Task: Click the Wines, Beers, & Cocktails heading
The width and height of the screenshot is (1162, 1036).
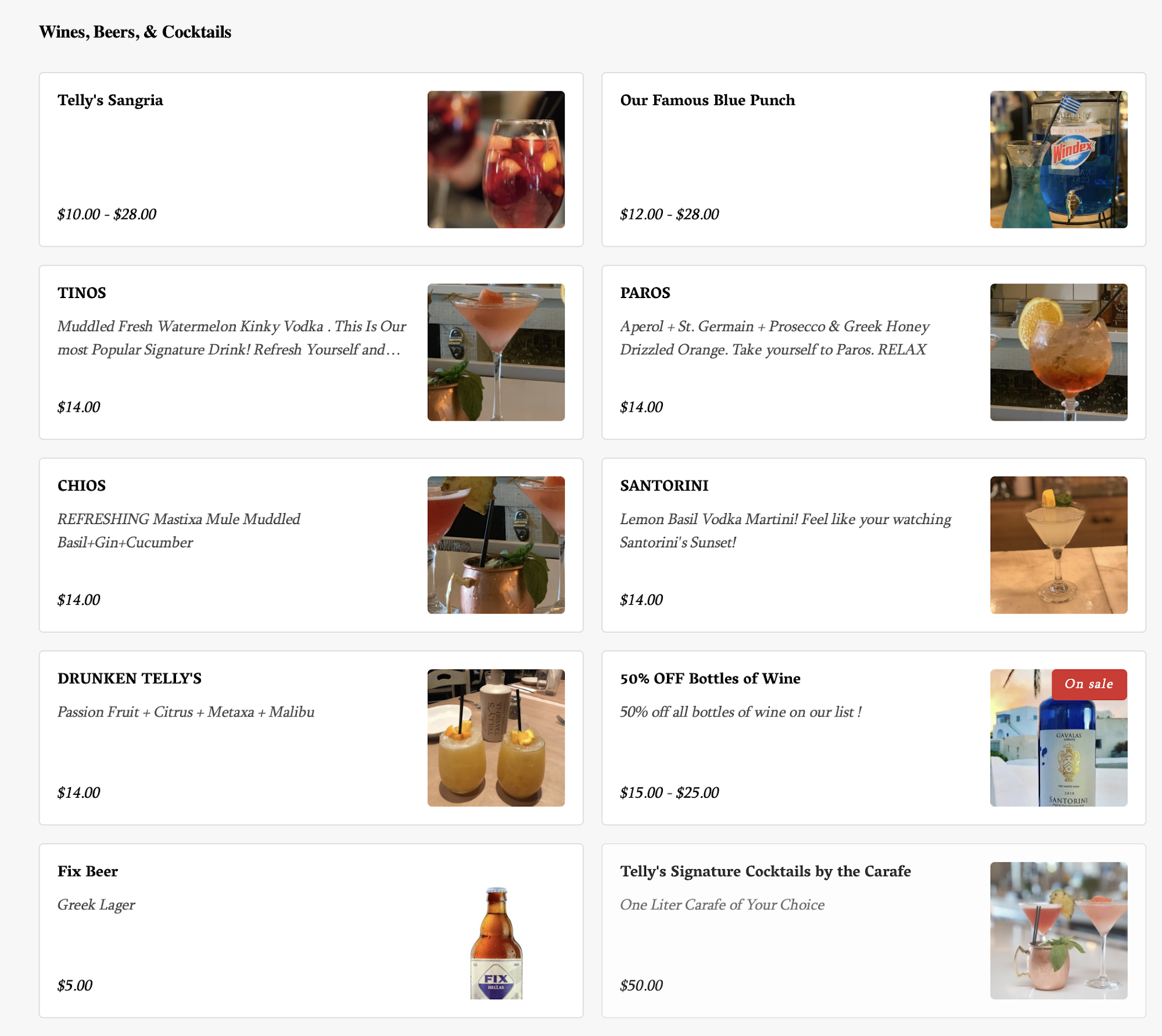Action: (x=135, y=32)
